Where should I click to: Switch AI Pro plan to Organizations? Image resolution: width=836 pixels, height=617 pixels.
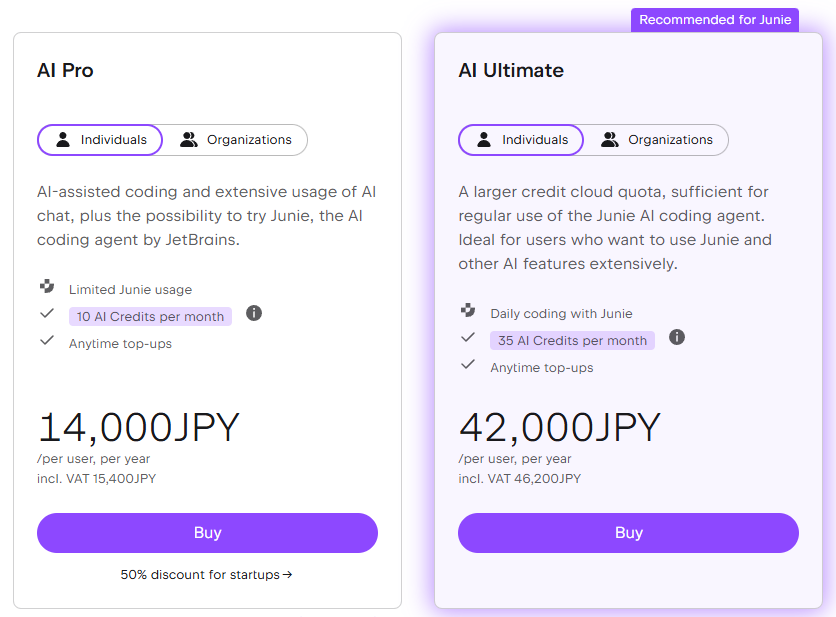tap(236, 140)
